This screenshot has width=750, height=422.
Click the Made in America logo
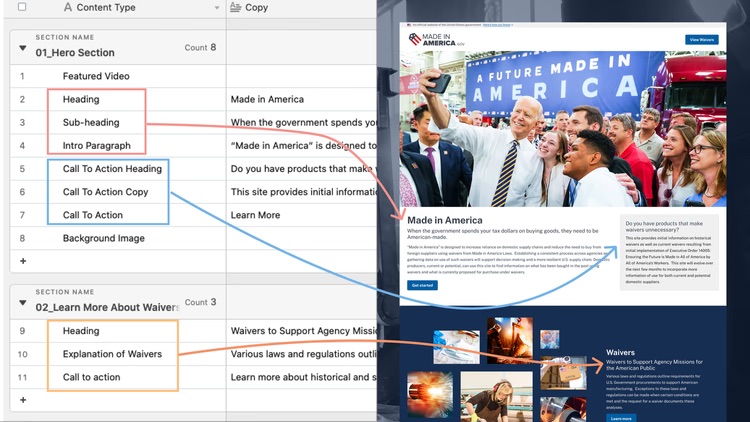436,39
